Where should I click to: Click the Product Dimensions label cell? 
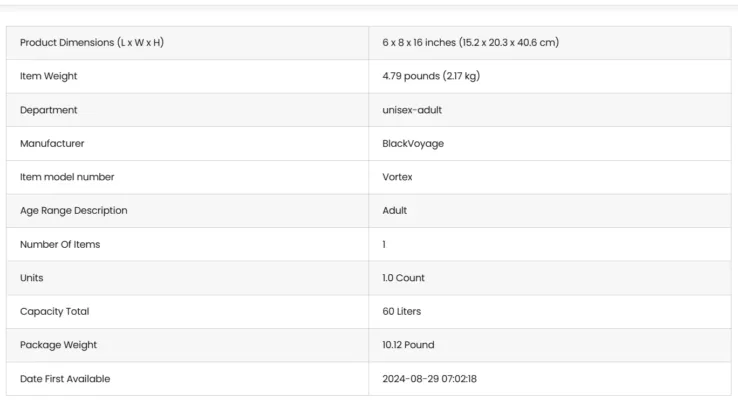point(92,42)
